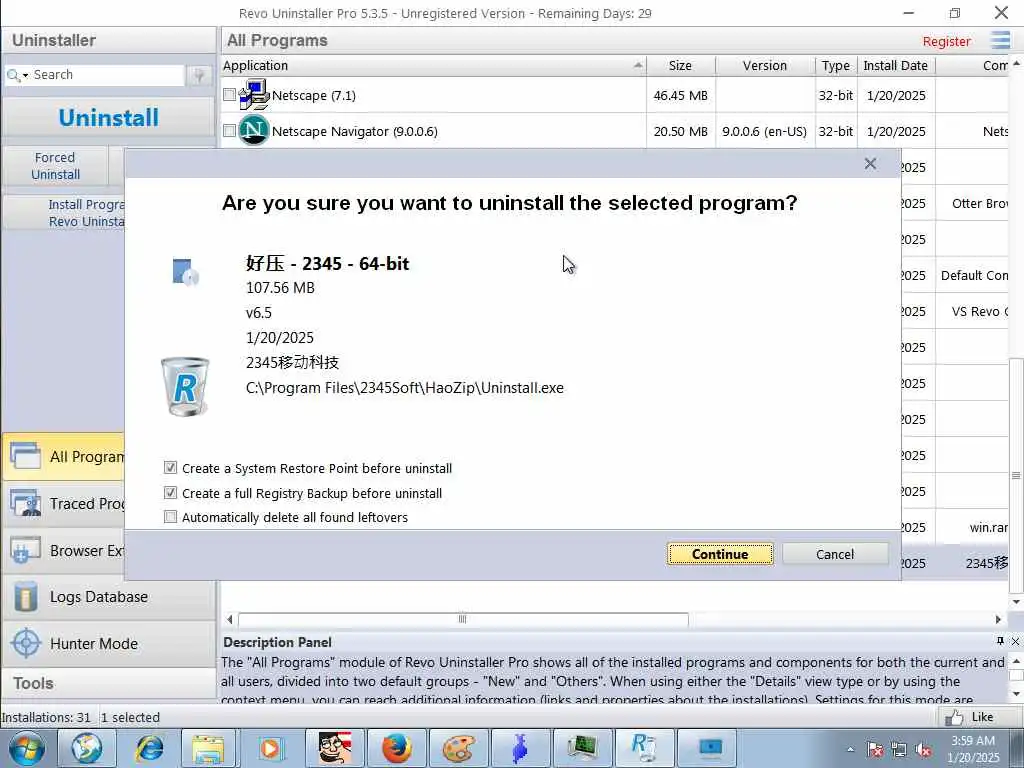Screen dimensions: 1024x768
Task: Click the Register link
Action: coord(946,41)
